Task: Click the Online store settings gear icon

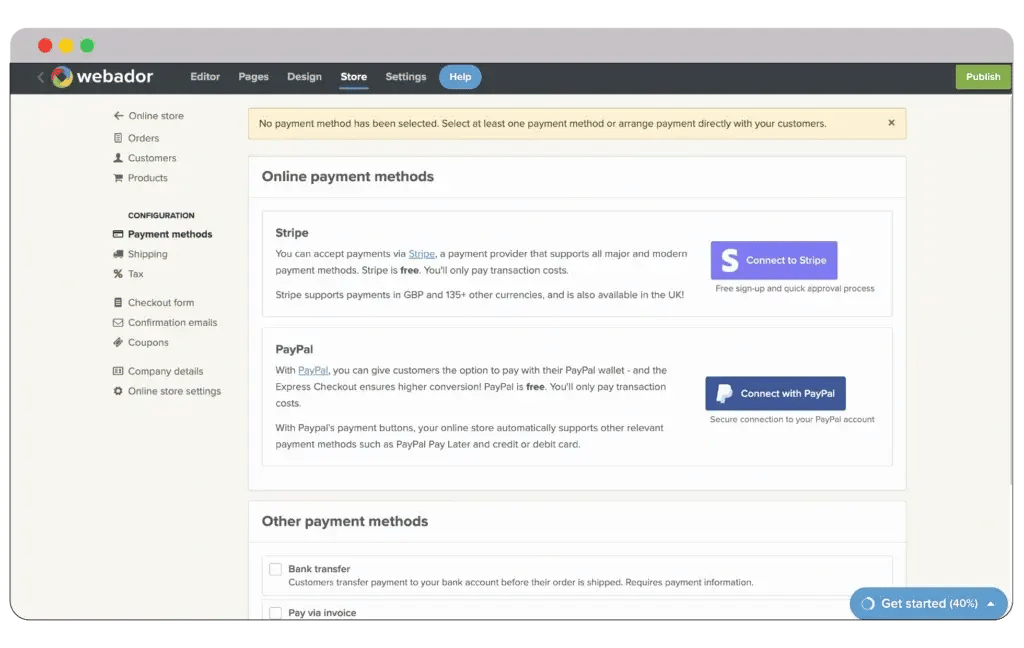Action: tap(118, 391)
